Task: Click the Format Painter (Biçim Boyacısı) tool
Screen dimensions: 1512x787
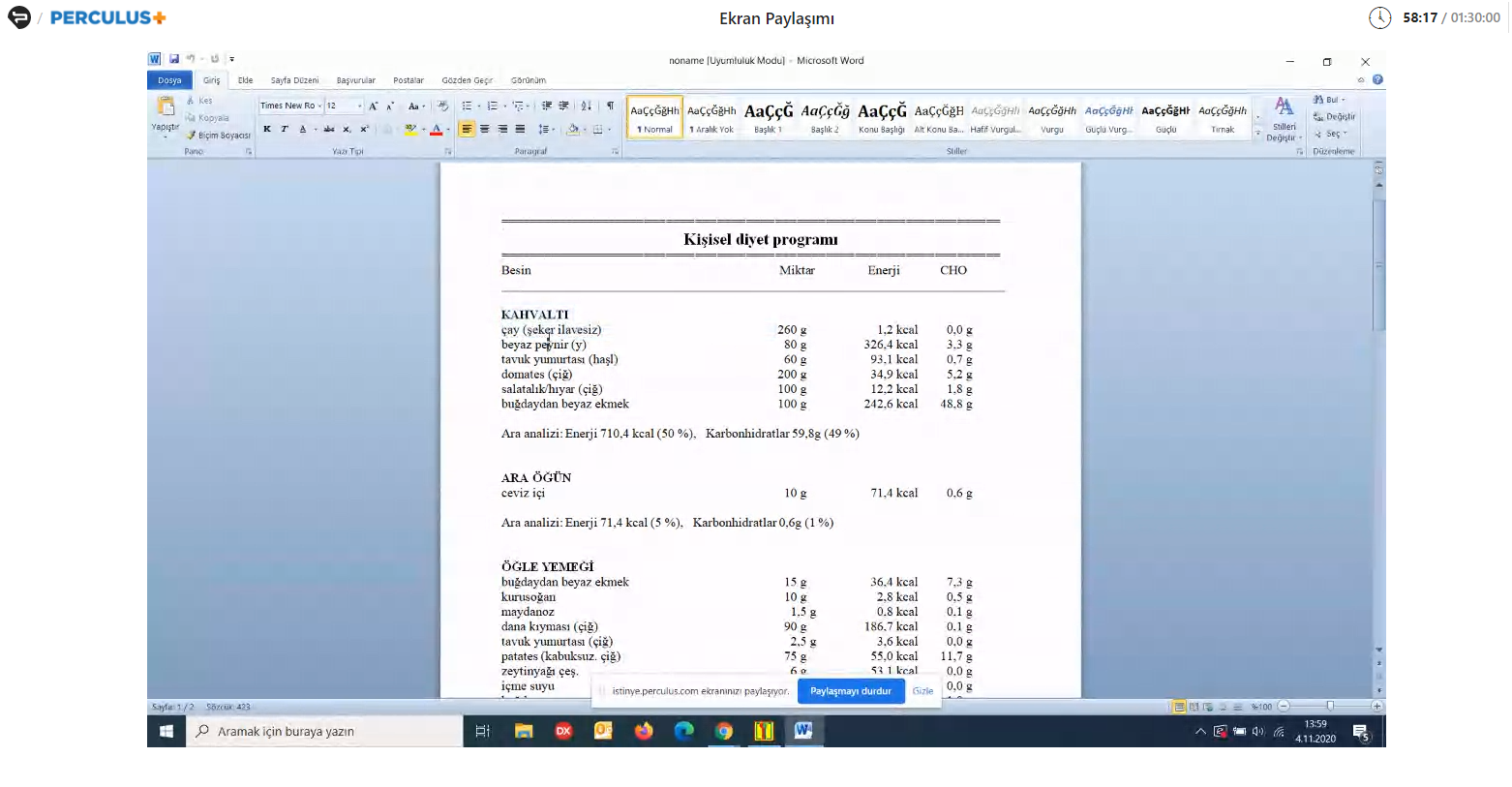Action: [x=219, y=136]
